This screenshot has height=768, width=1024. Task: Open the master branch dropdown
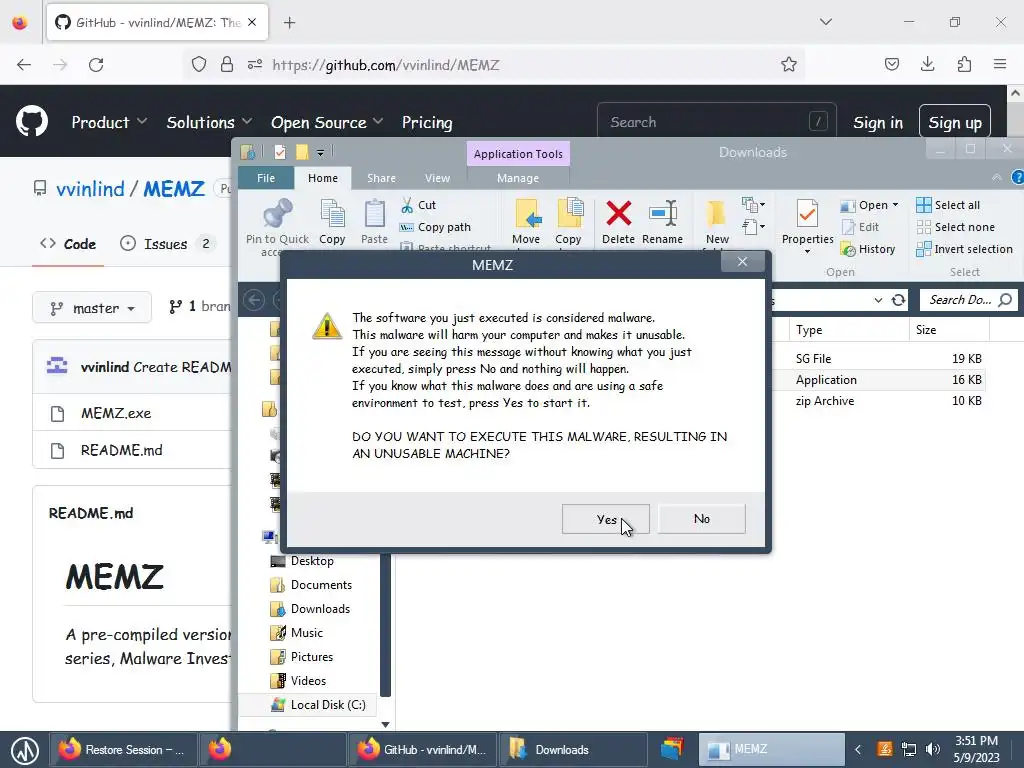click(92, 308)
